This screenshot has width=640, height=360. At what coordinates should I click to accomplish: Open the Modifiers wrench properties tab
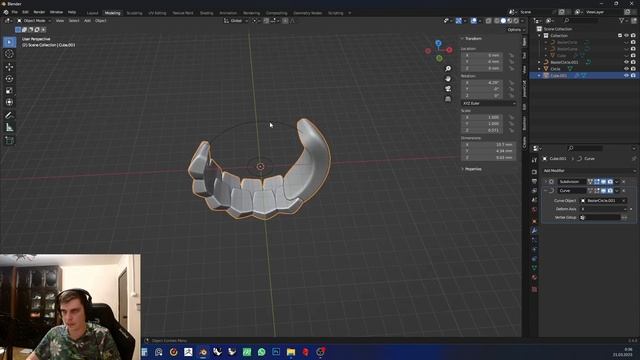click(534, 231)
